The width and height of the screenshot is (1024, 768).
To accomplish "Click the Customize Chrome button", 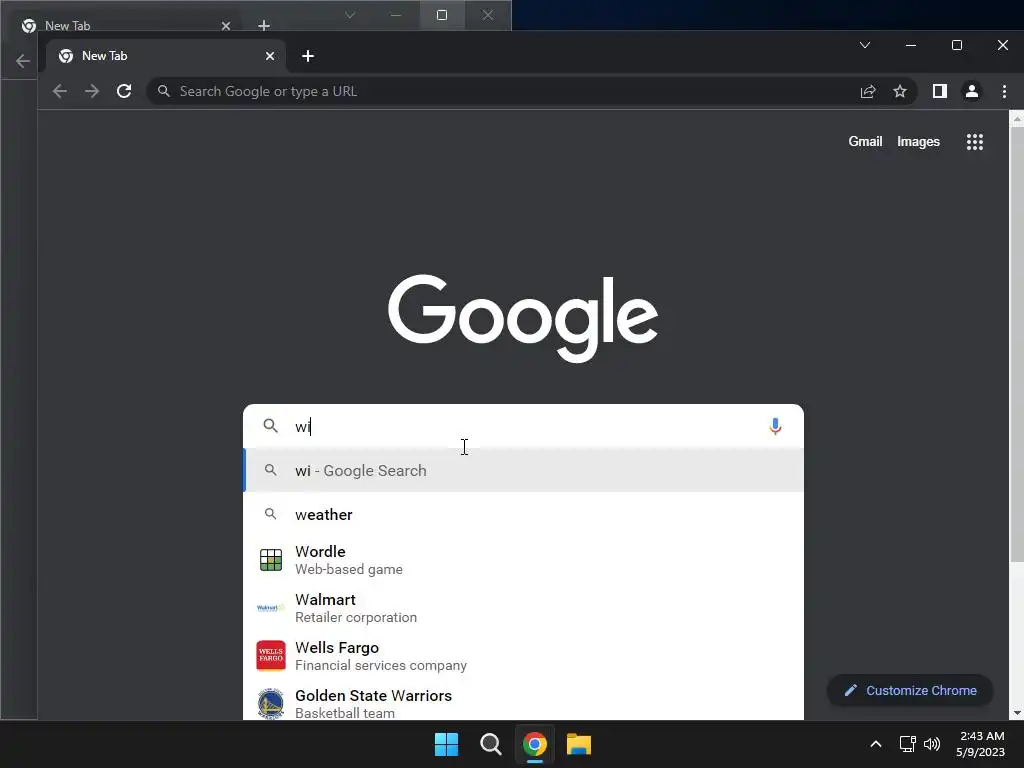I will click(x=910, y=690).
